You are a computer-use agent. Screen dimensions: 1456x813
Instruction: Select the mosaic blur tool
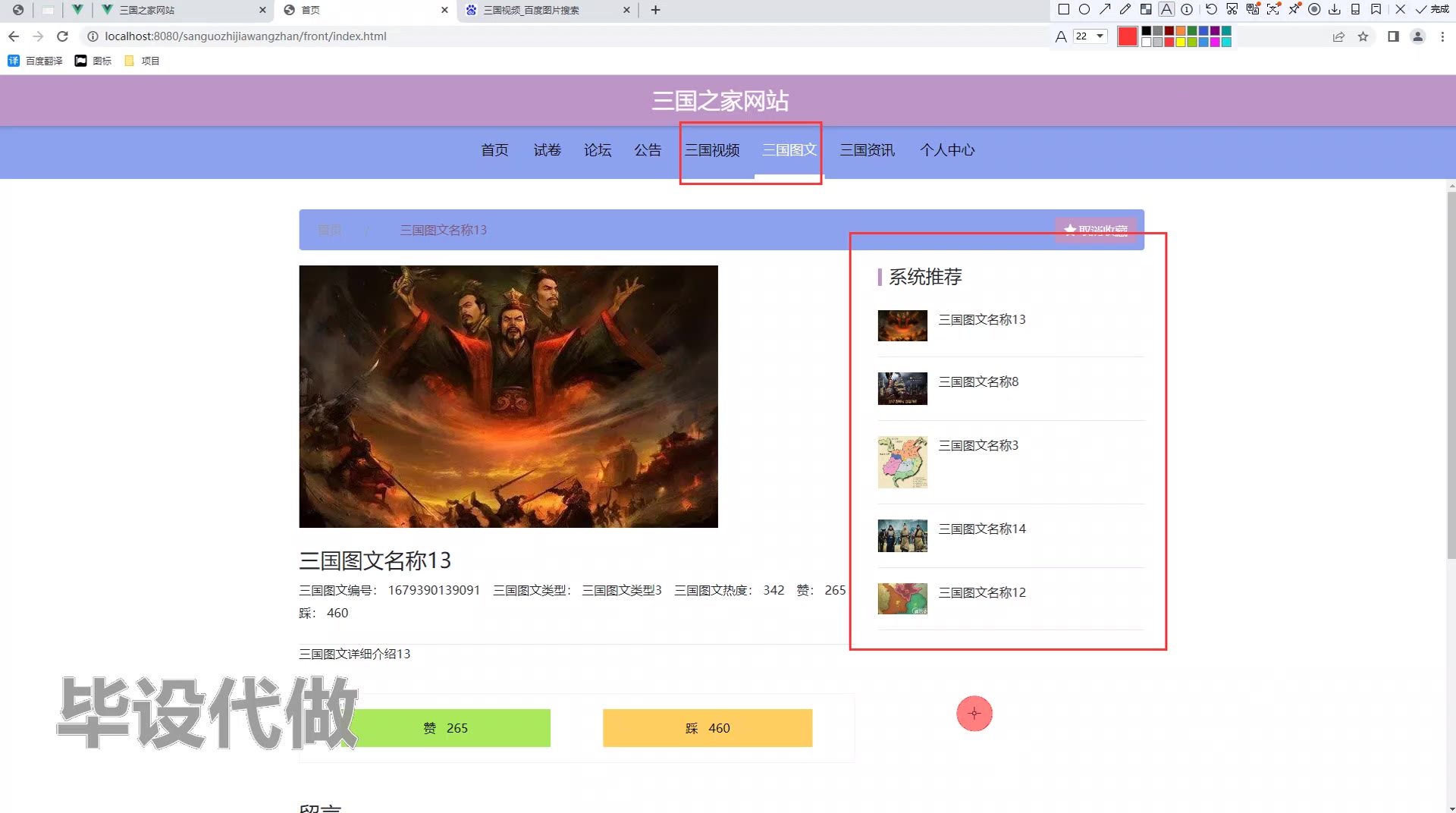point(1146,10)
